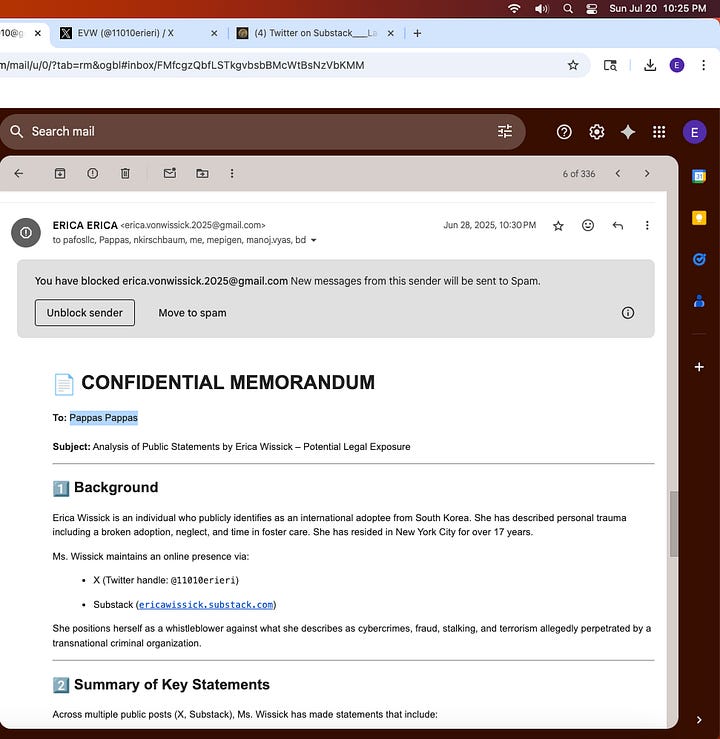Open the Google Account avatar in Gmail
Screen dimensions: 720x739
pyautogui.click(x=695, y=132)
